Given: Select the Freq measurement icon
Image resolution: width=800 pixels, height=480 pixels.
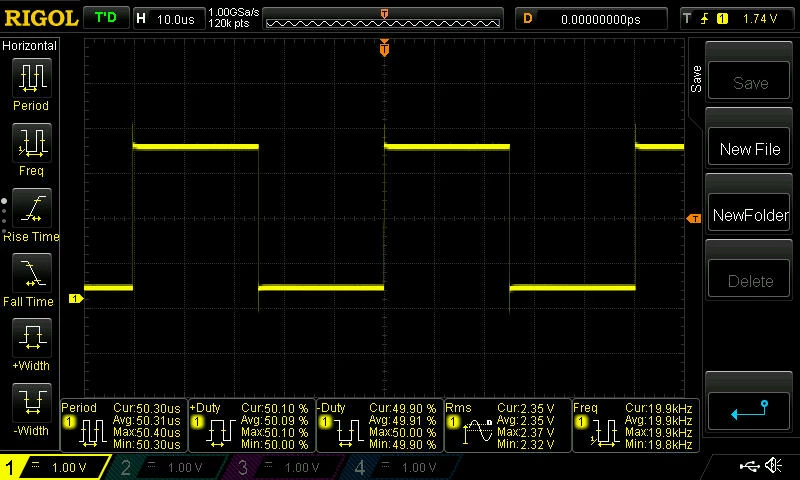Looking at the screenshot, I should pos(32,143).
